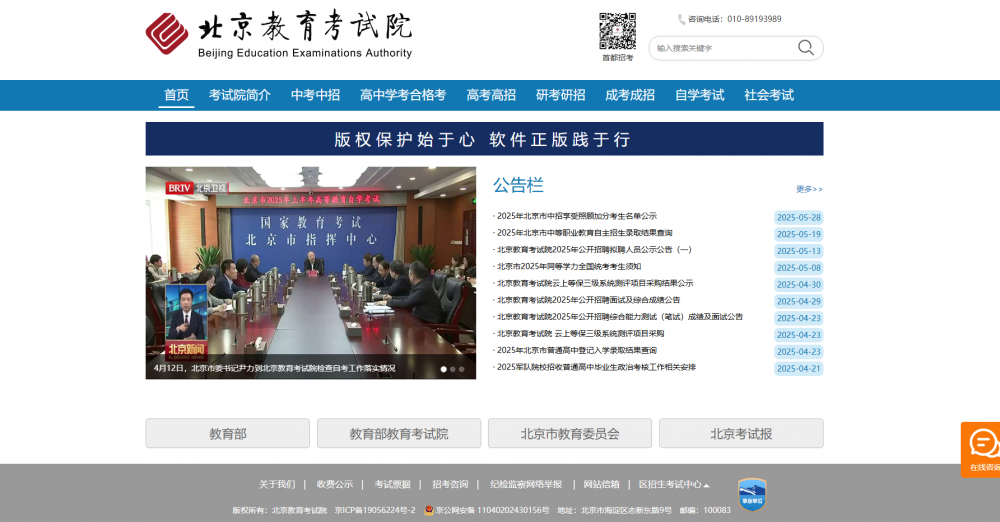Open 更多>> link in 公告栏
The width and height of the screenshot is (1000, 522).
(809, 189)
